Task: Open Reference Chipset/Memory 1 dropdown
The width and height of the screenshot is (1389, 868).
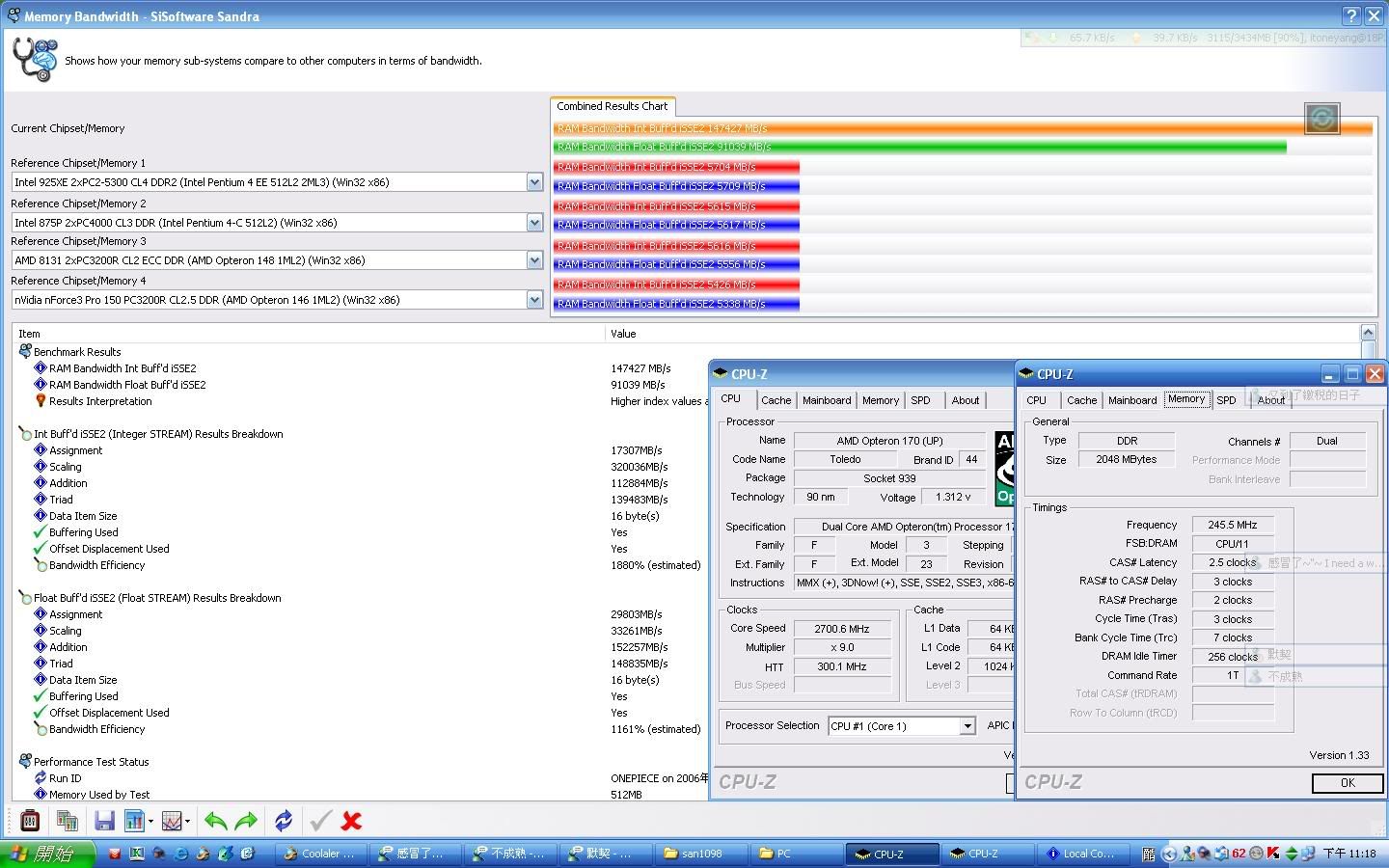Action: click(x=534, y=181)
